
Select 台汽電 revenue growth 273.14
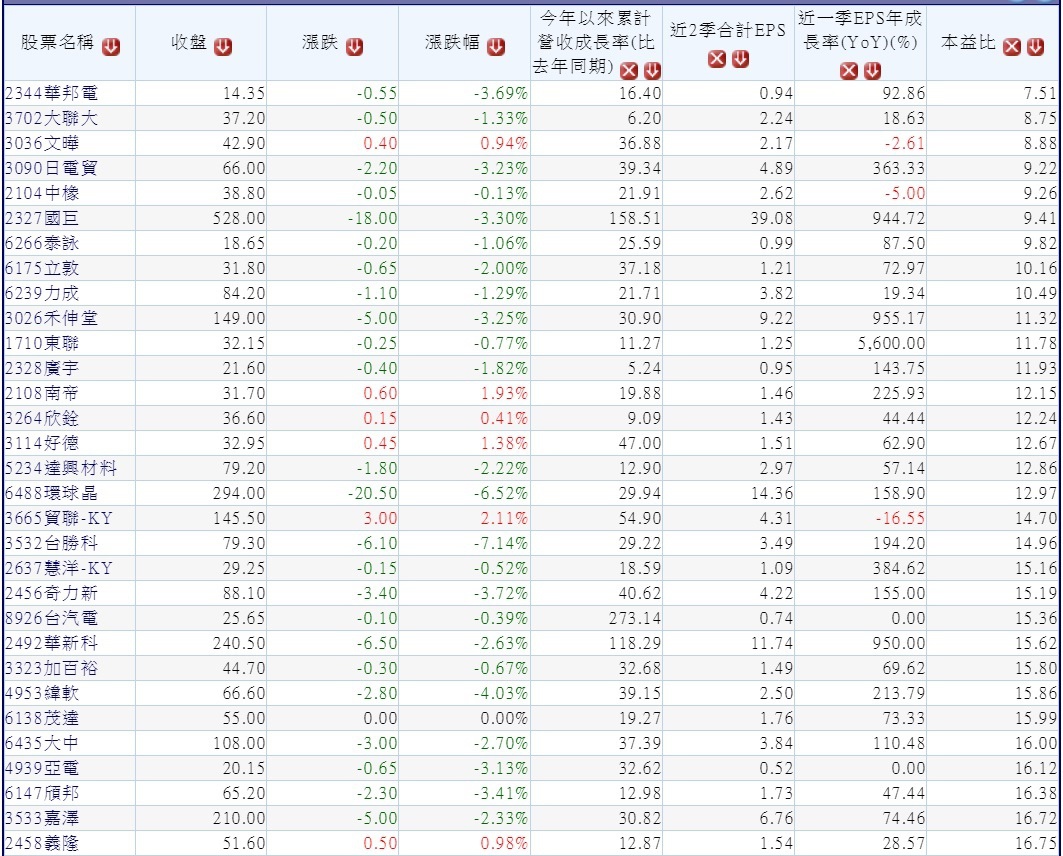point(634,619)
